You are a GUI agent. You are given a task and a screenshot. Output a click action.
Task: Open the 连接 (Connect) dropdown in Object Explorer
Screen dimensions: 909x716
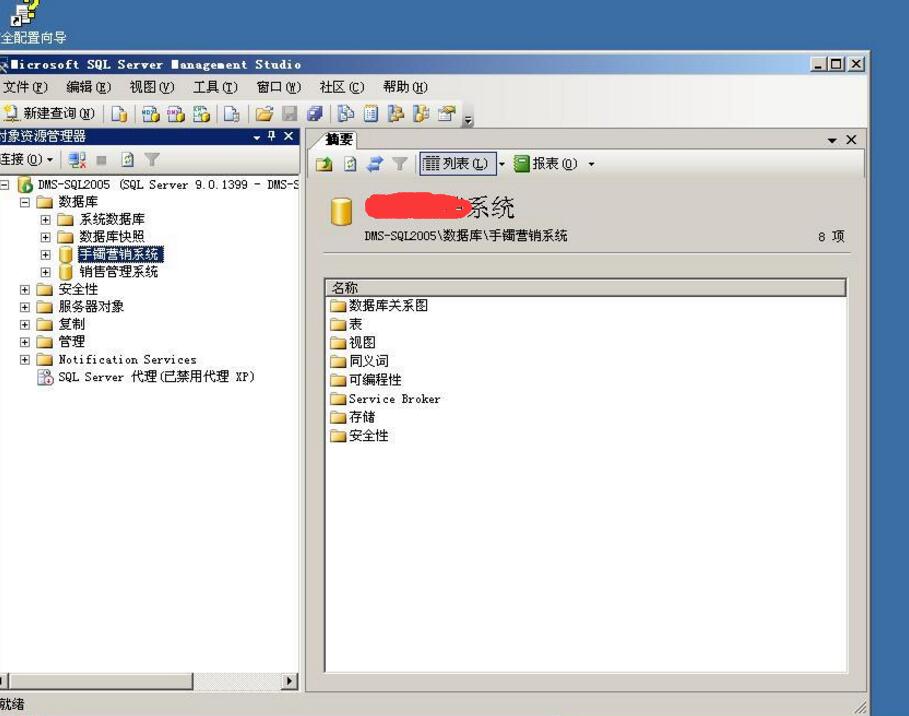27,159
